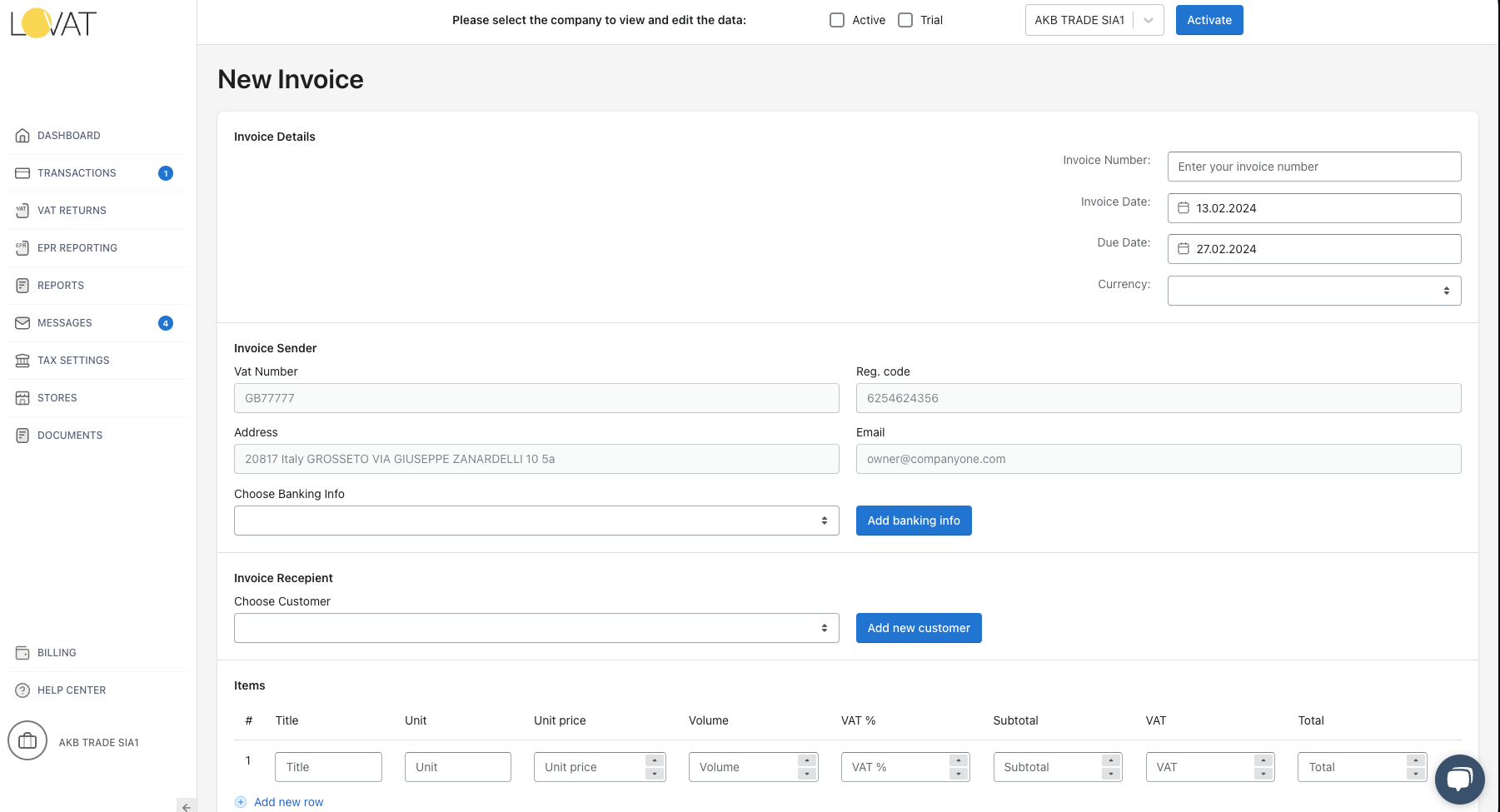Screen dimensions: 1500x812
Task: Click the Due Date calendar icon
Action: coord(1183,249)
